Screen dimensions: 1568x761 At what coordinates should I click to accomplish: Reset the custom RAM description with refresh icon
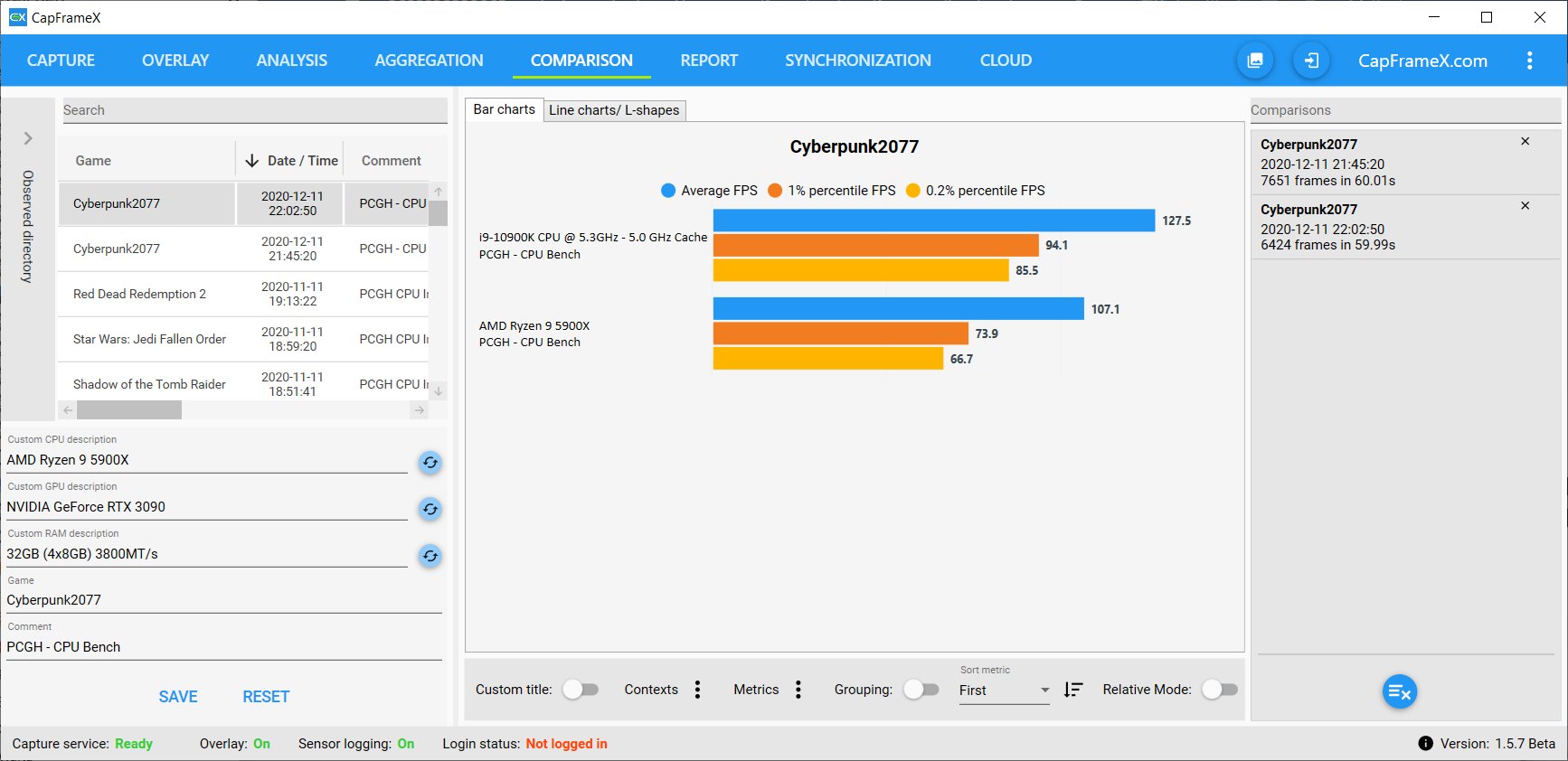pyautogui.click(x=430, y=557)
